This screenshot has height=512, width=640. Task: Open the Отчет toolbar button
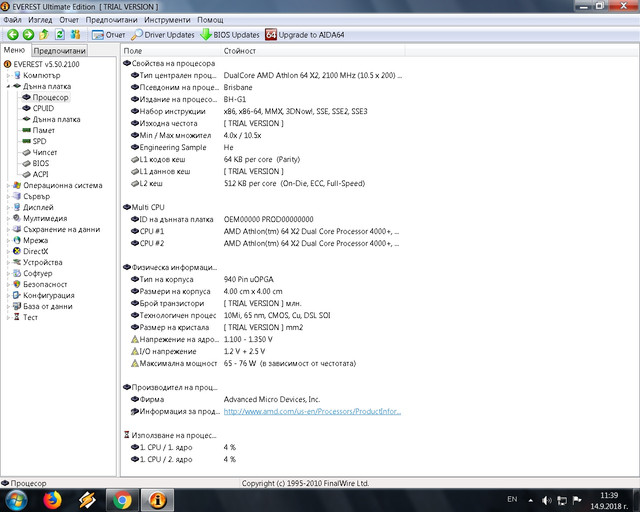108,35
